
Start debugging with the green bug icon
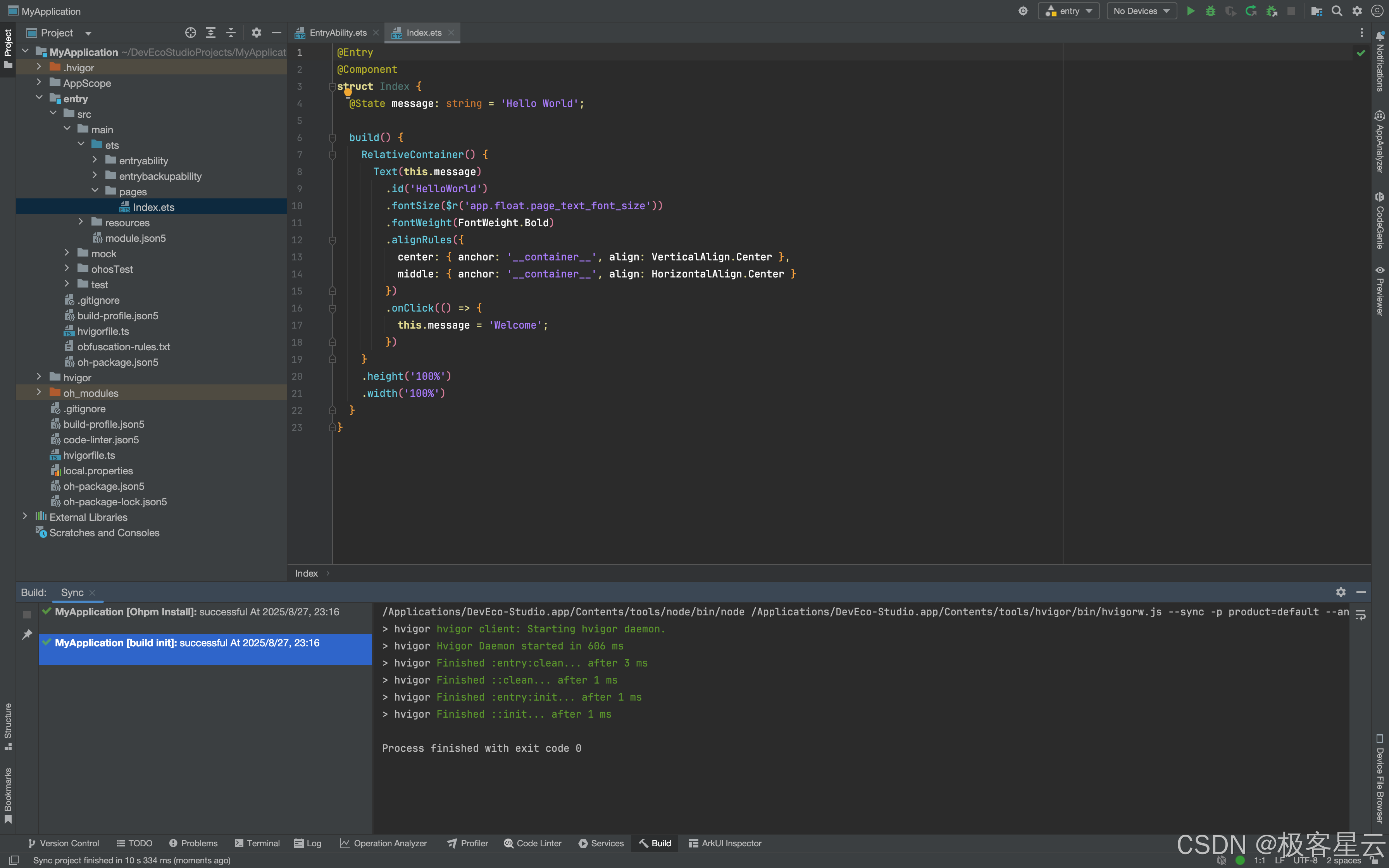click(x=1210, y=11)
